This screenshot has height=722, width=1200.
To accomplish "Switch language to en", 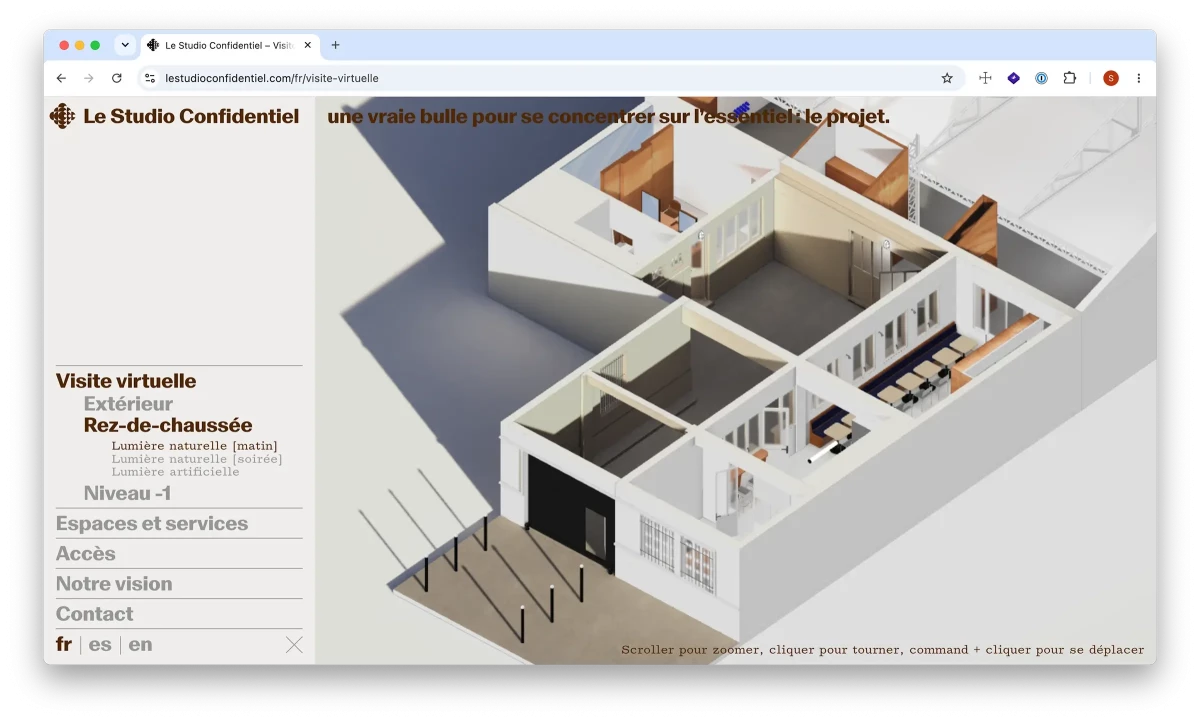I will pos(141,645).
